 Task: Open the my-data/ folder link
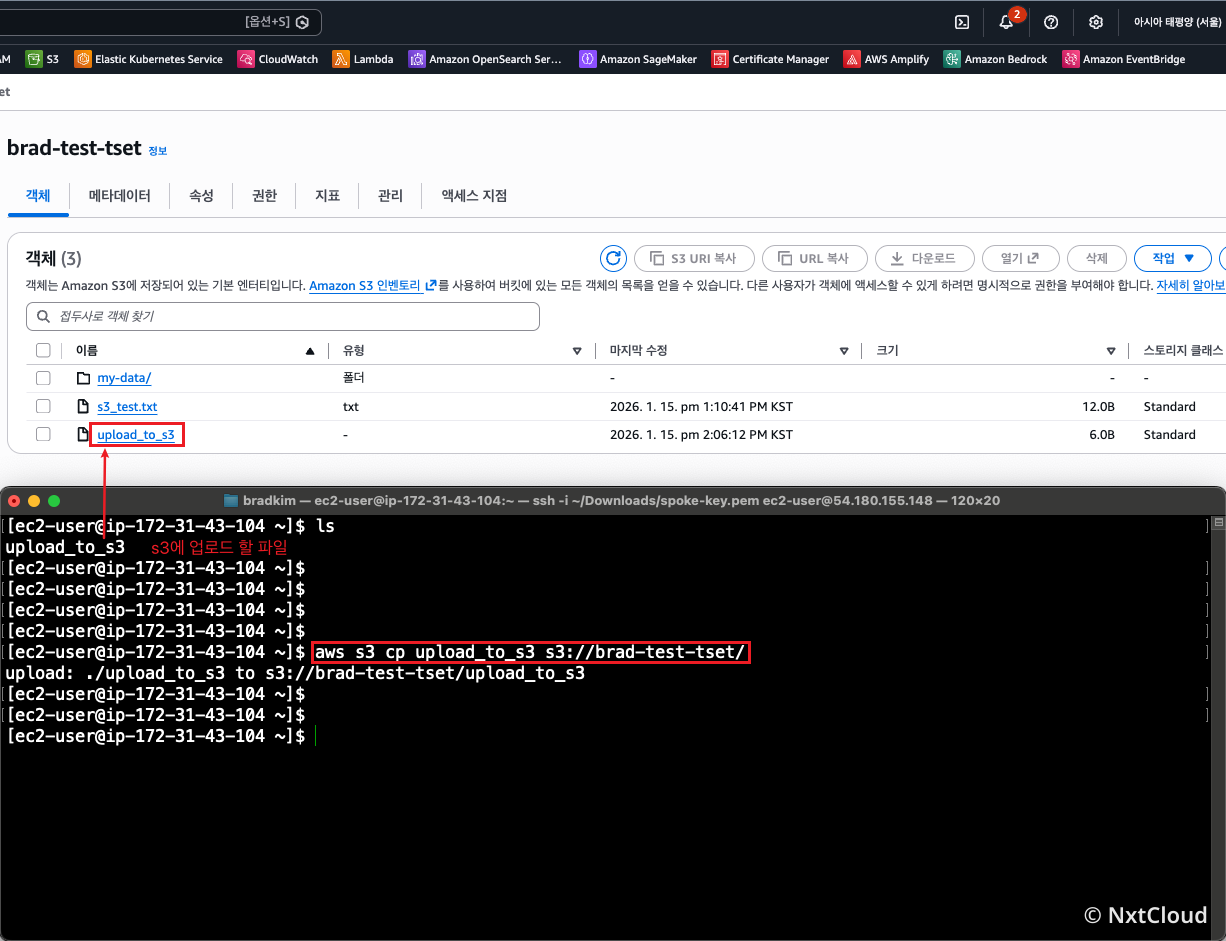124,378
